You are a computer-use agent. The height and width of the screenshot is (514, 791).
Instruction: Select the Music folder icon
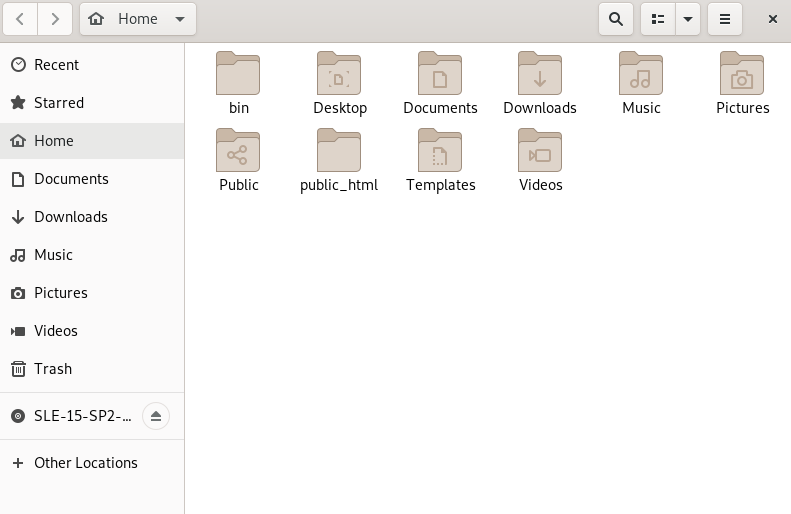tap(641, 74)
